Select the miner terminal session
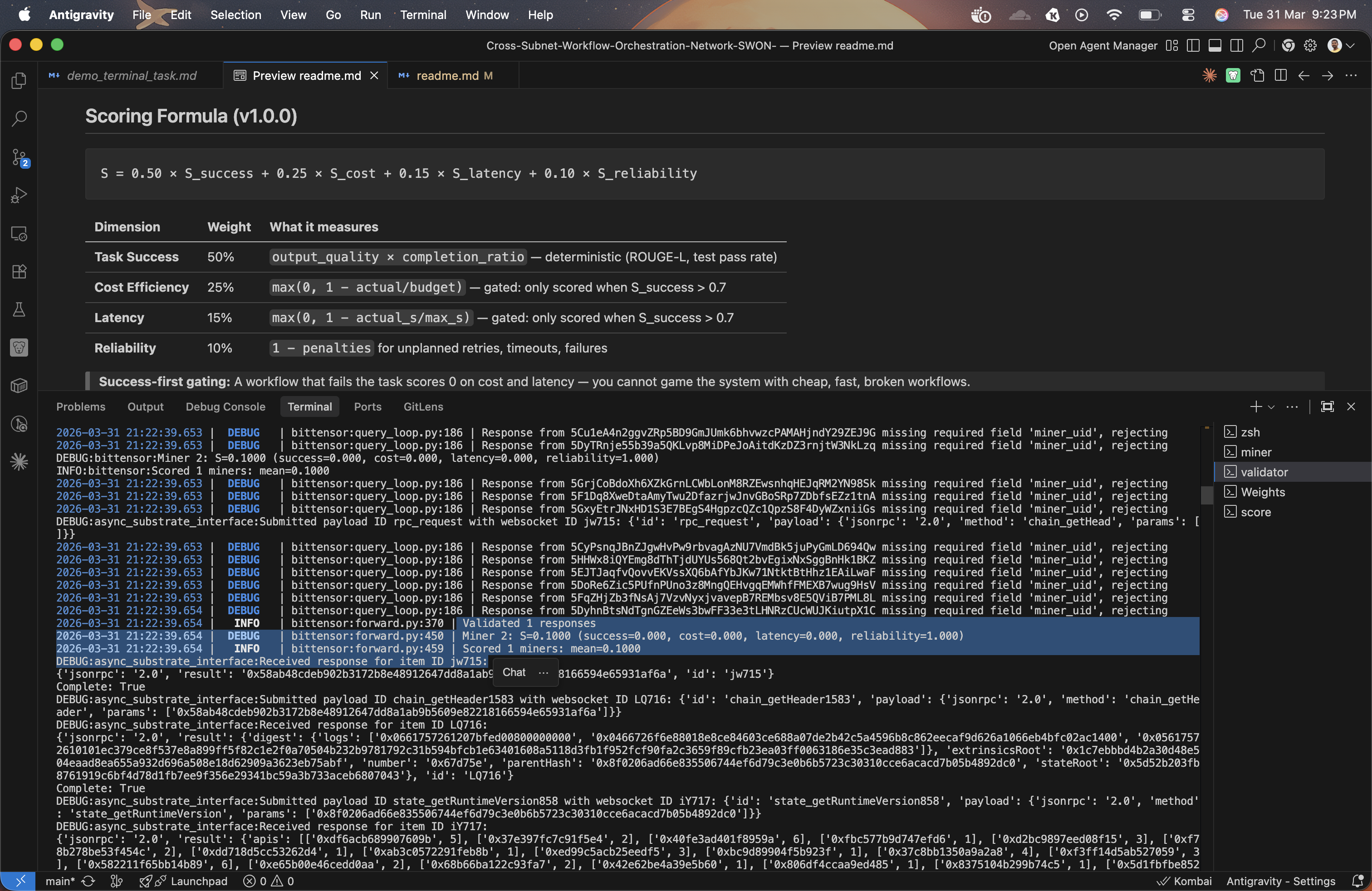1372x891 pixels. click(1255, 452)
